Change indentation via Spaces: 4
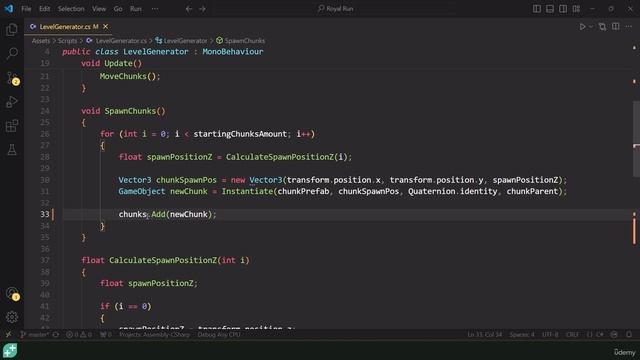 522,335
